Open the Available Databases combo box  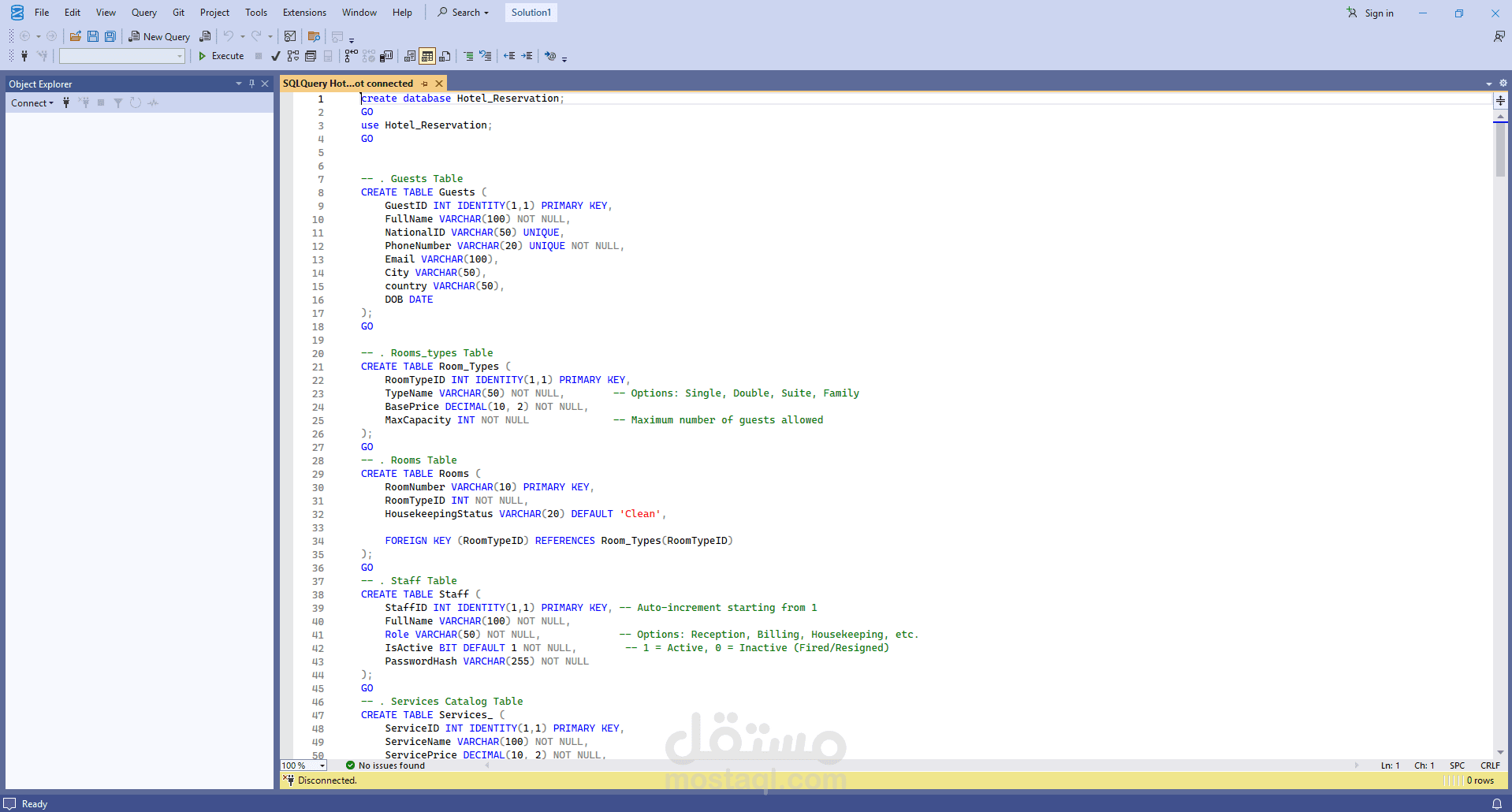[122, 56]
